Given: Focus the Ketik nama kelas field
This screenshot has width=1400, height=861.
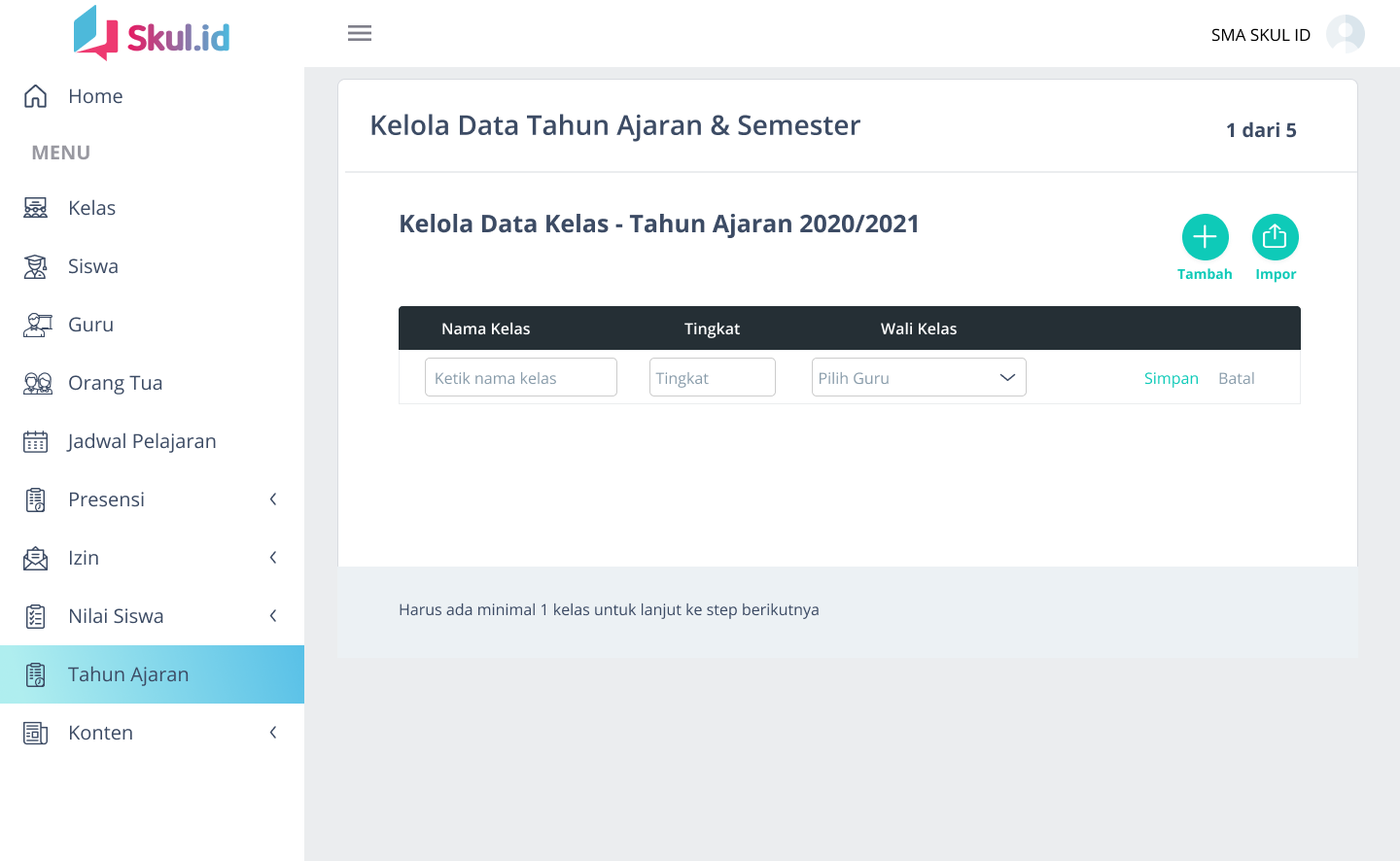Looking at the screenshot, I should click(520, 377).
